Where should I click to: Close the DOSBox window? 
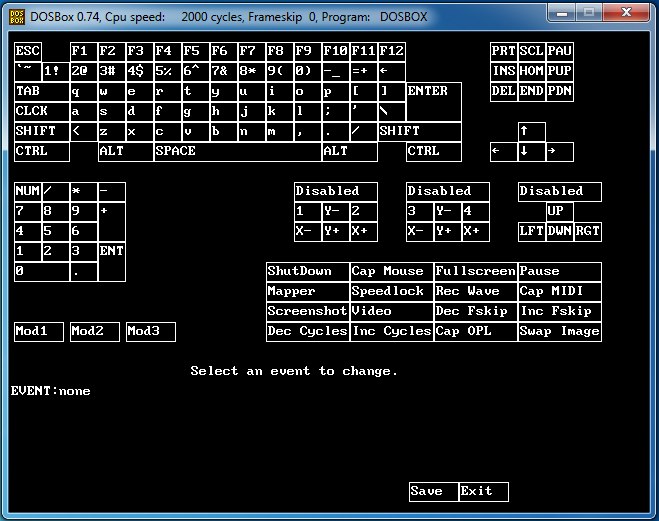[626, 12]
